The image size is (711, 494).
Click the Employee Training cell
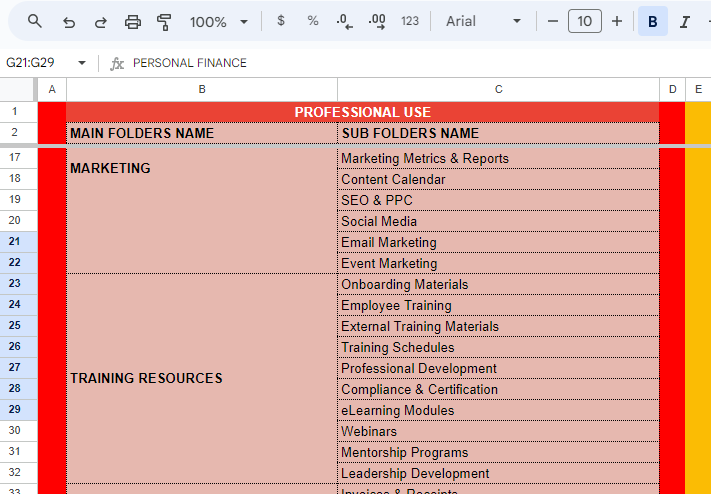coord(498,305)
